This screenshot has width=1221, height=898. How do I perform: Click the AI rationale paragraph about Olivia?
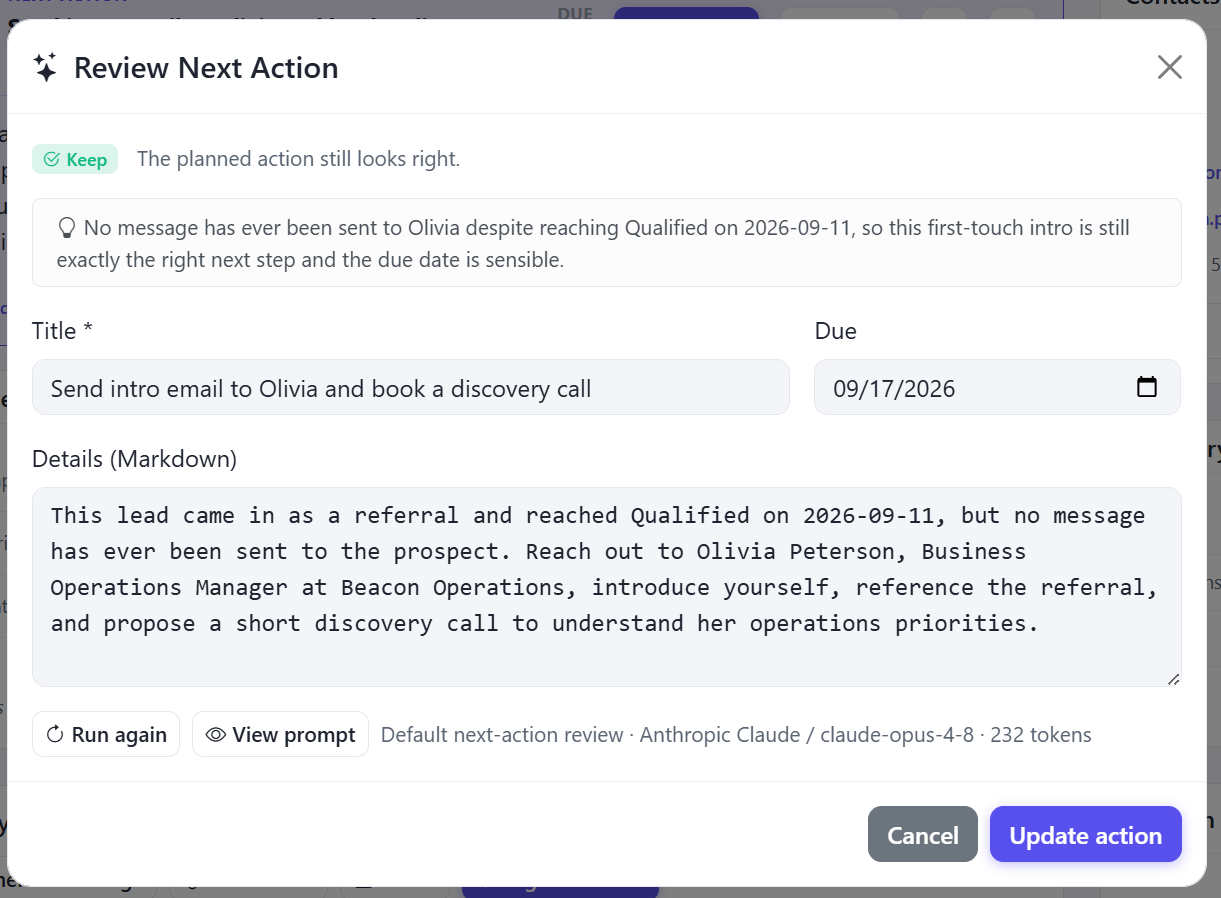593,244
